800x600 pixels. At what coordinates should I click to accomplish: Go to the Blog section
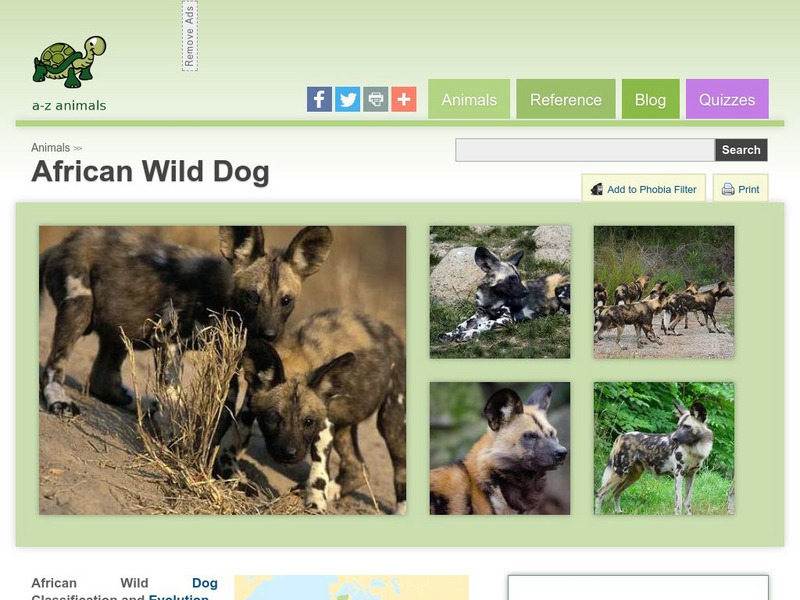point(651,99)
